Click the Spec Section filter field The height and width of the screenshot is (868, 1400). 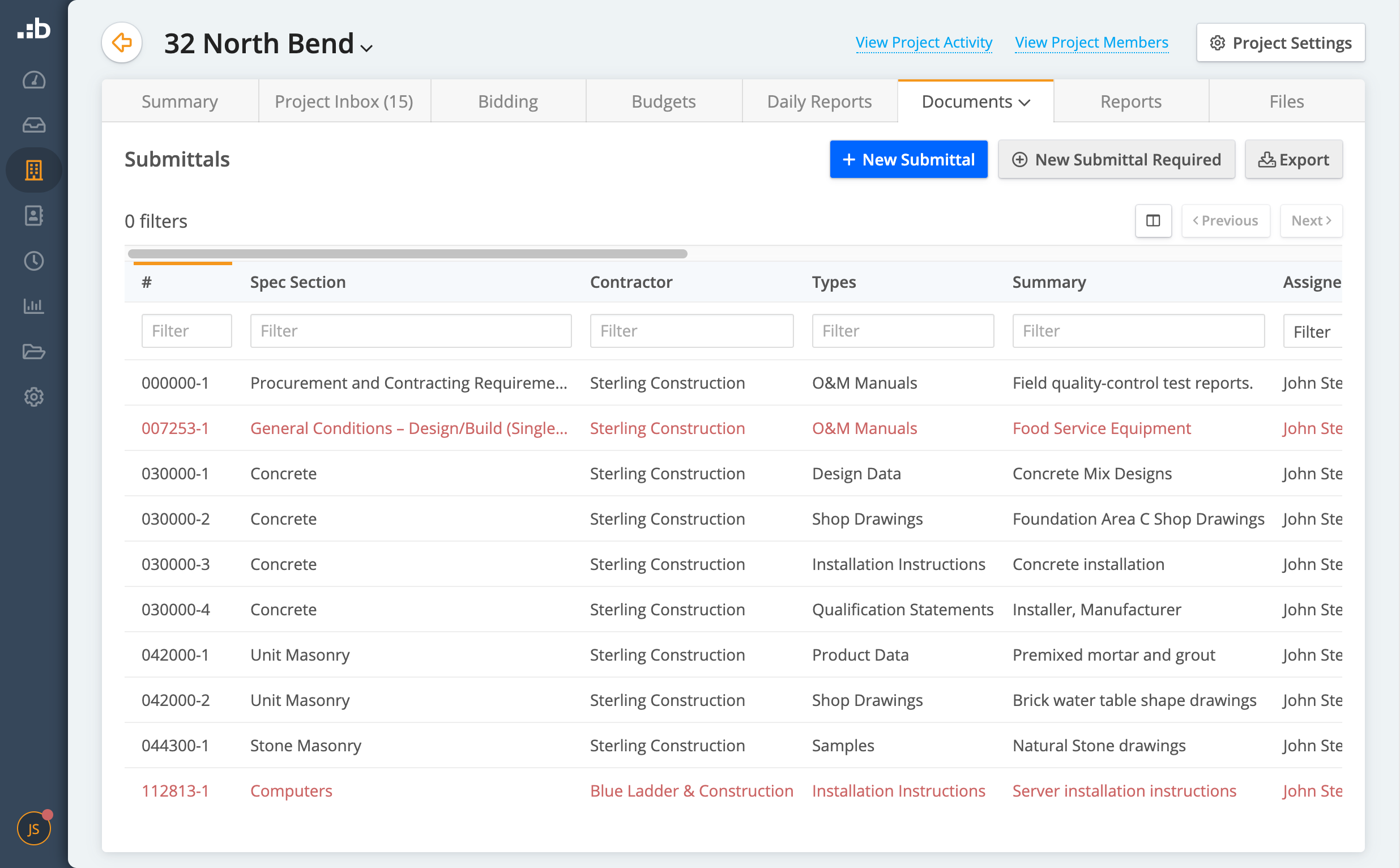[x=410, y=331]
